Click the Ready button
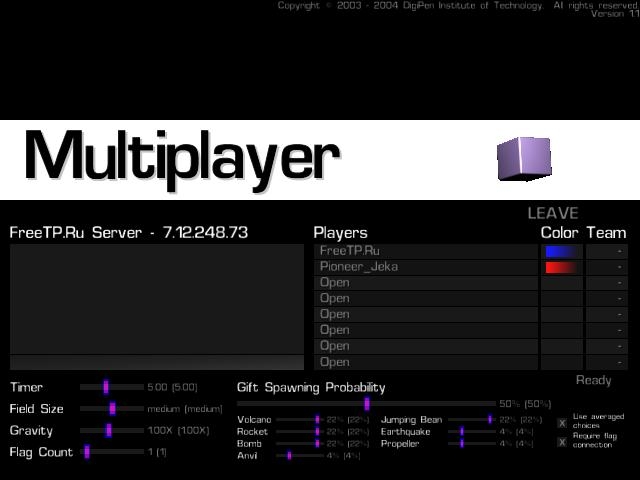 593,380
